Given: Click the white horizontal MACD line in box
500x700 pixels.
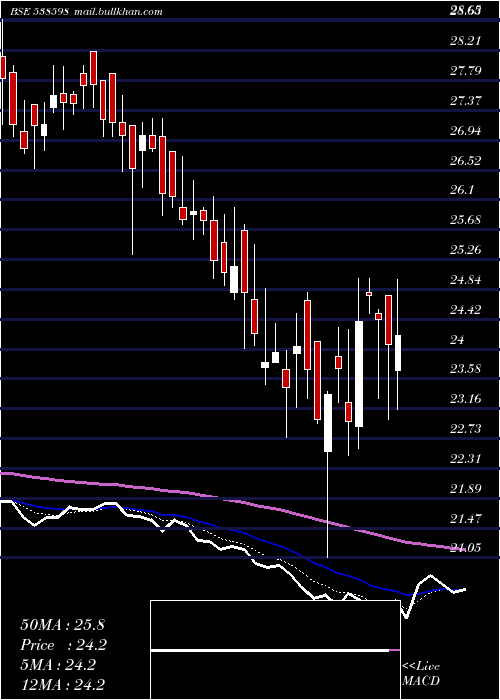Looking at the screenshot, I should pyautogui.click(x=270, y=650).
